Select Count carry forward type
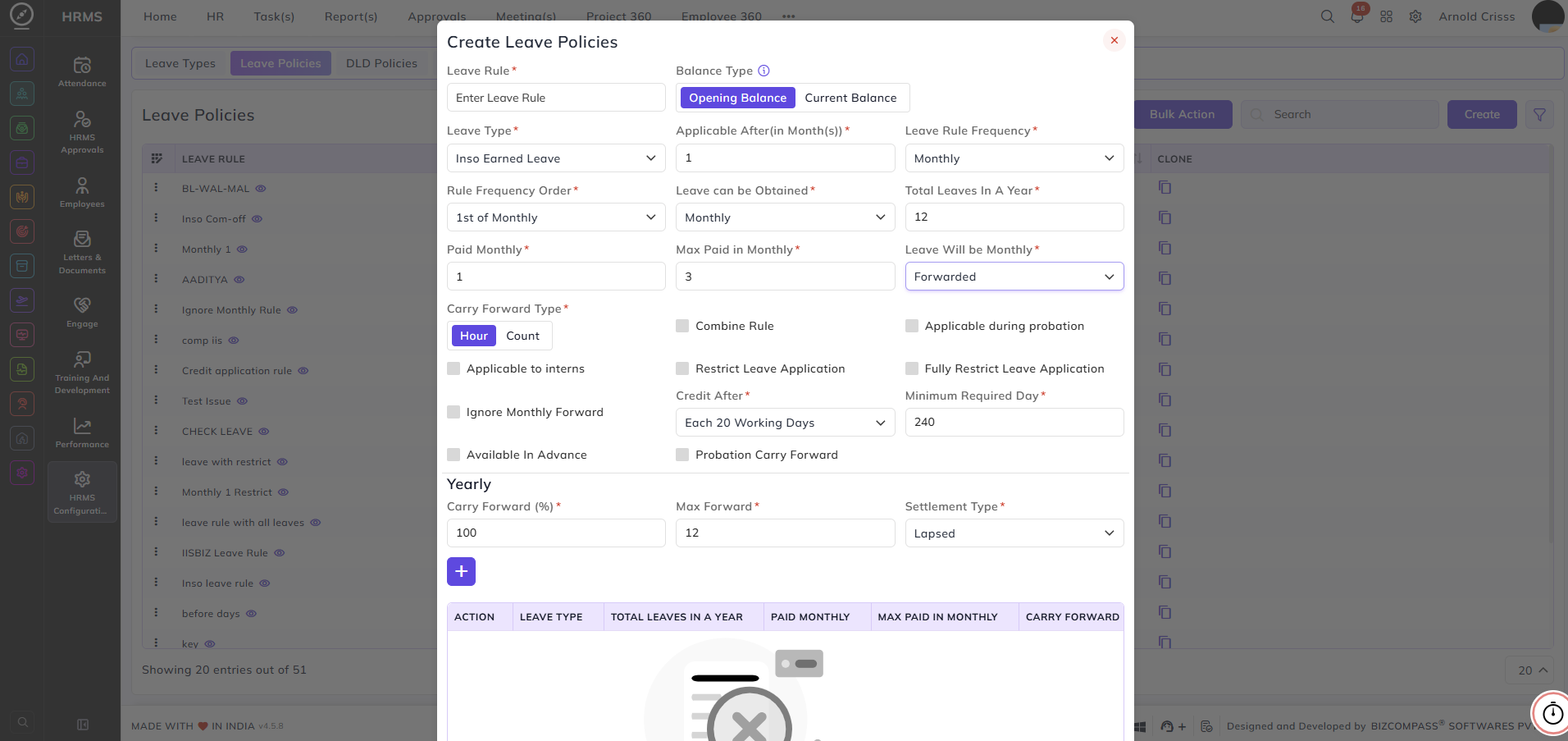 click(522, 336)
